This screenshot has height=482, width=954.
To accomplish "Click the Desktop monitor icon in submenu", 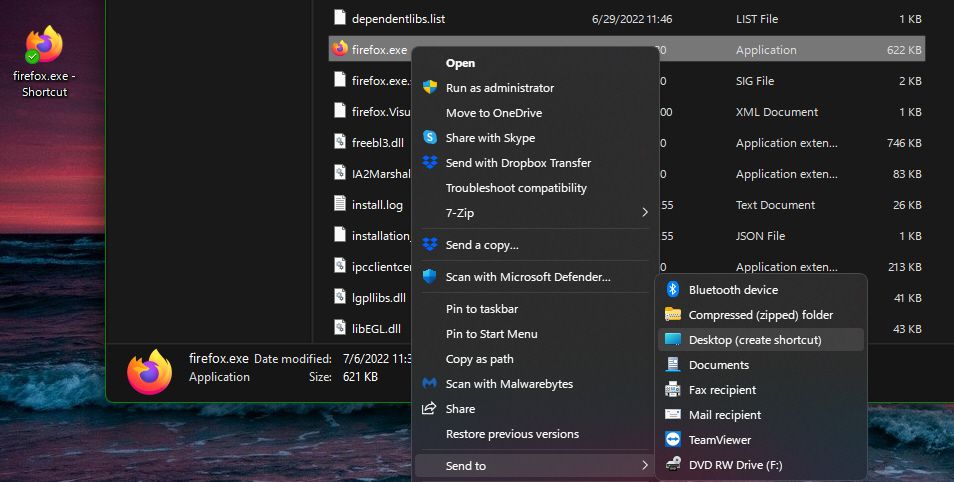I will 673,339.
